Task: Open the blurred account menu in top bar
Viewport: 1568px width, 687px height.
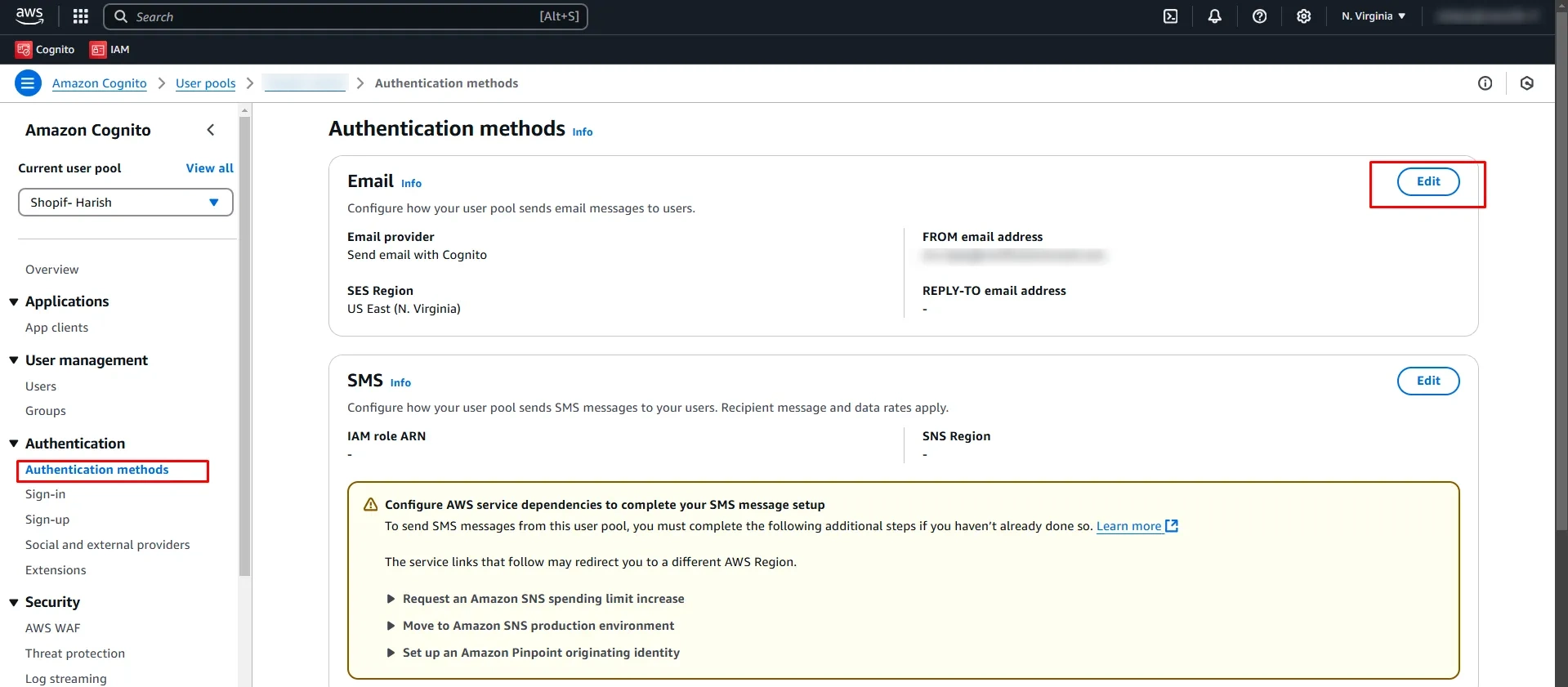Action: coord(1487,16)
